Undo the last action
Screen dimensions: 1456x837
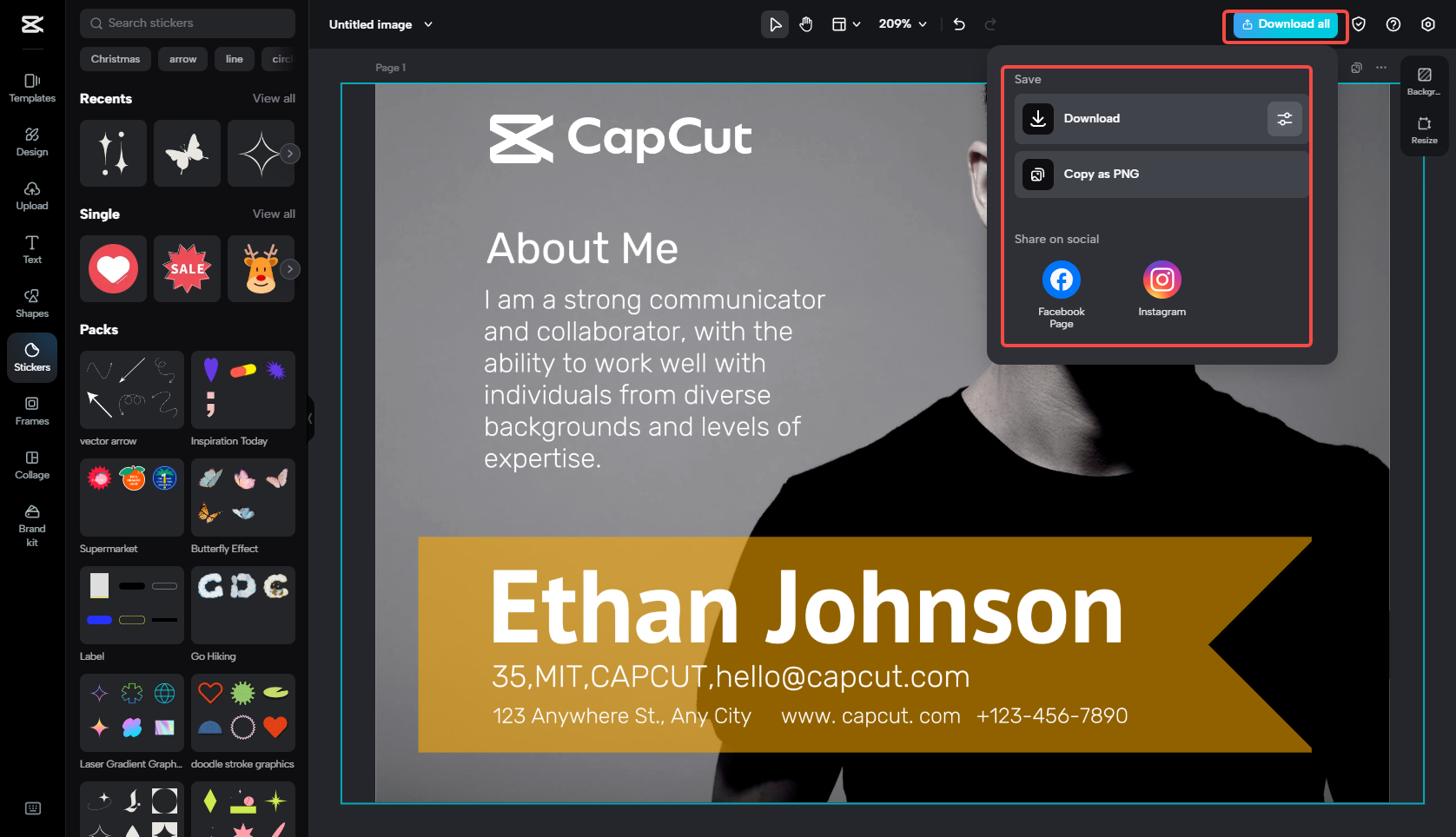click(x=959, y=24)
